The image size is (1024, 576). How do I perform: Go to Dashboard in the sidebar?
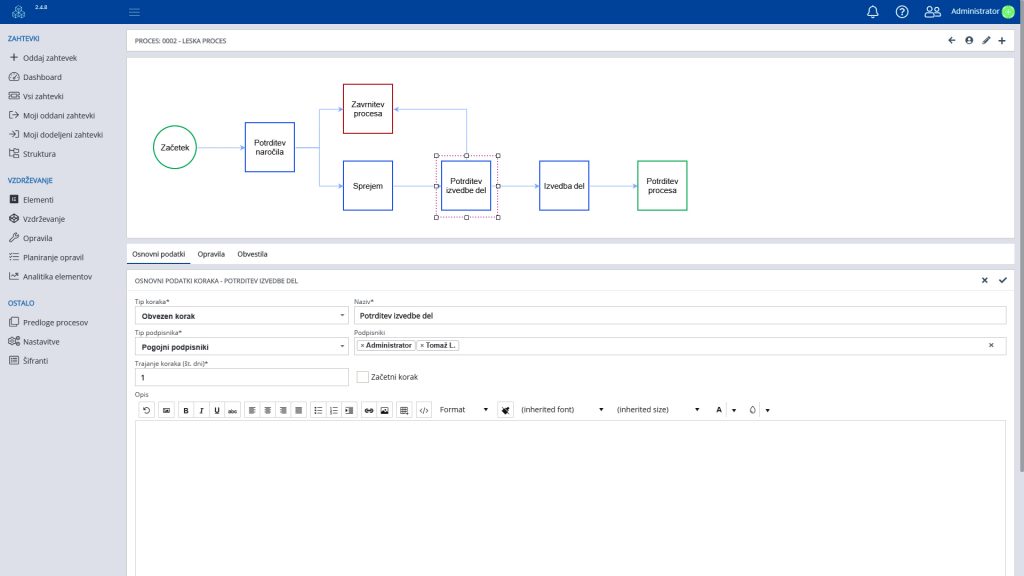[42, 77]
